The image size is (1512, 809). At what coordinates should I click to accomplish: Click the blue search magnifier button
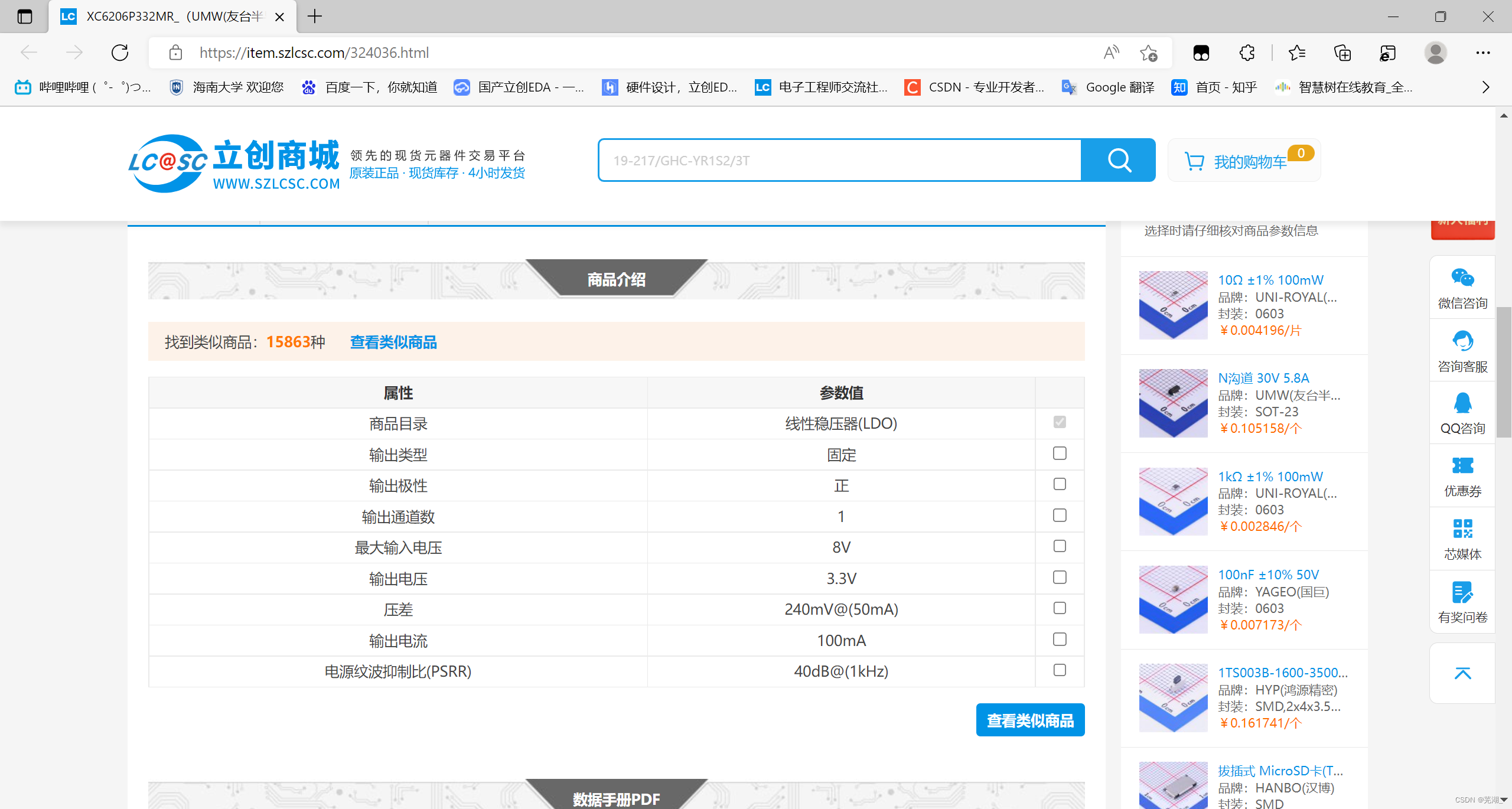(1118, 160)
